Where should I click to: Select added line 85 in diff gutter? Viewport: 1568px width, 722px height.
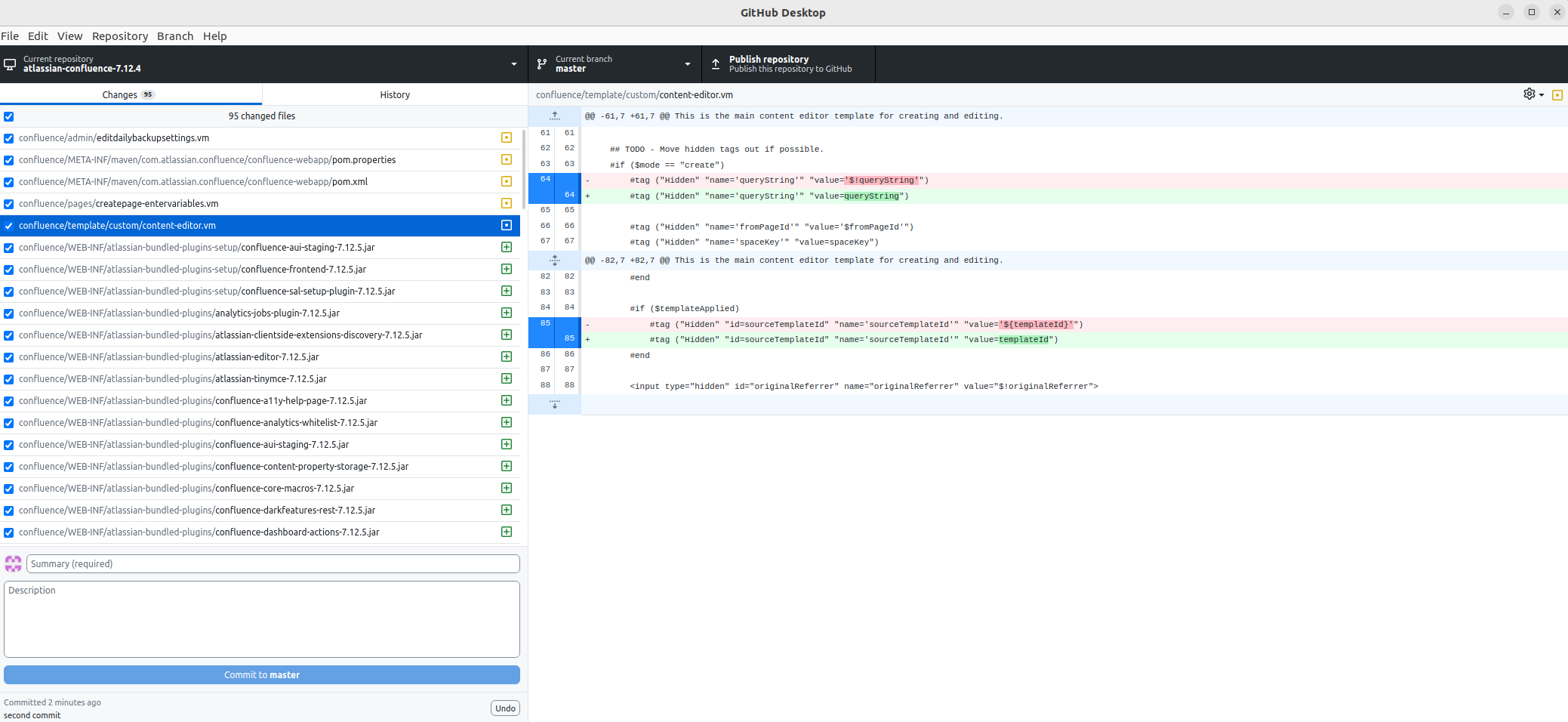(x=569, y=339)
